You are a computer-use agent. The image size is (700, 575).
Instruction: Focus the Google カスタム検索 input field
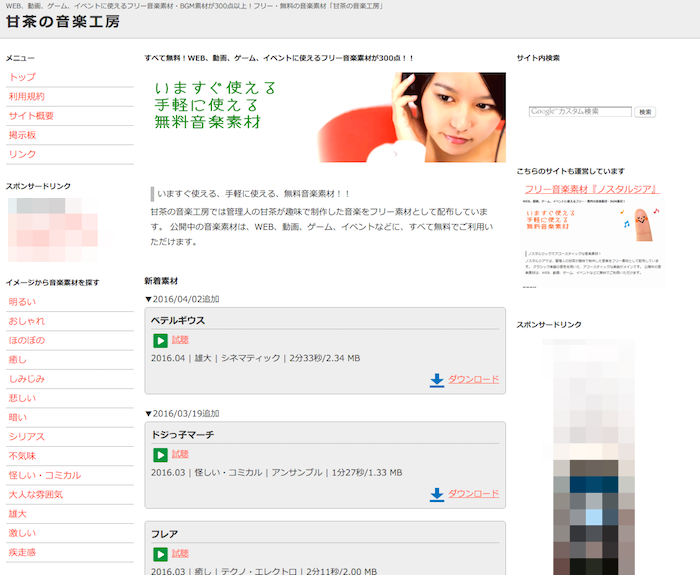[580, 112]
